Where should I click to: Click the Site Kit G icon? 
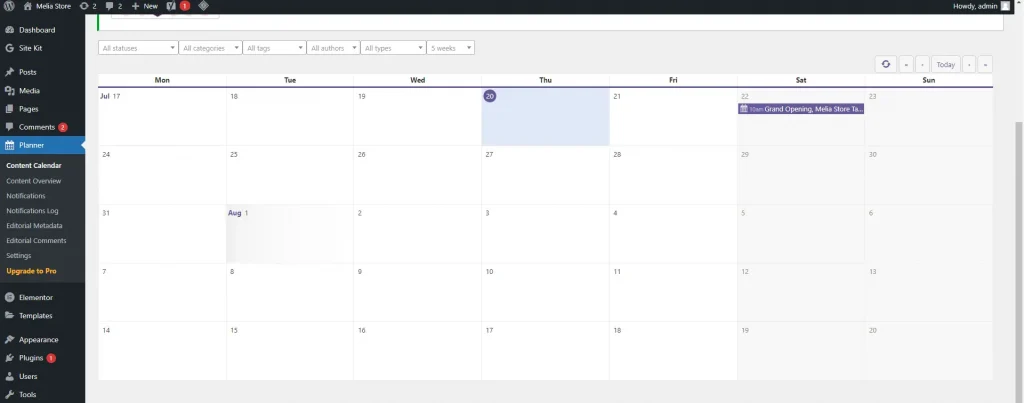click(x=9, y=48)
